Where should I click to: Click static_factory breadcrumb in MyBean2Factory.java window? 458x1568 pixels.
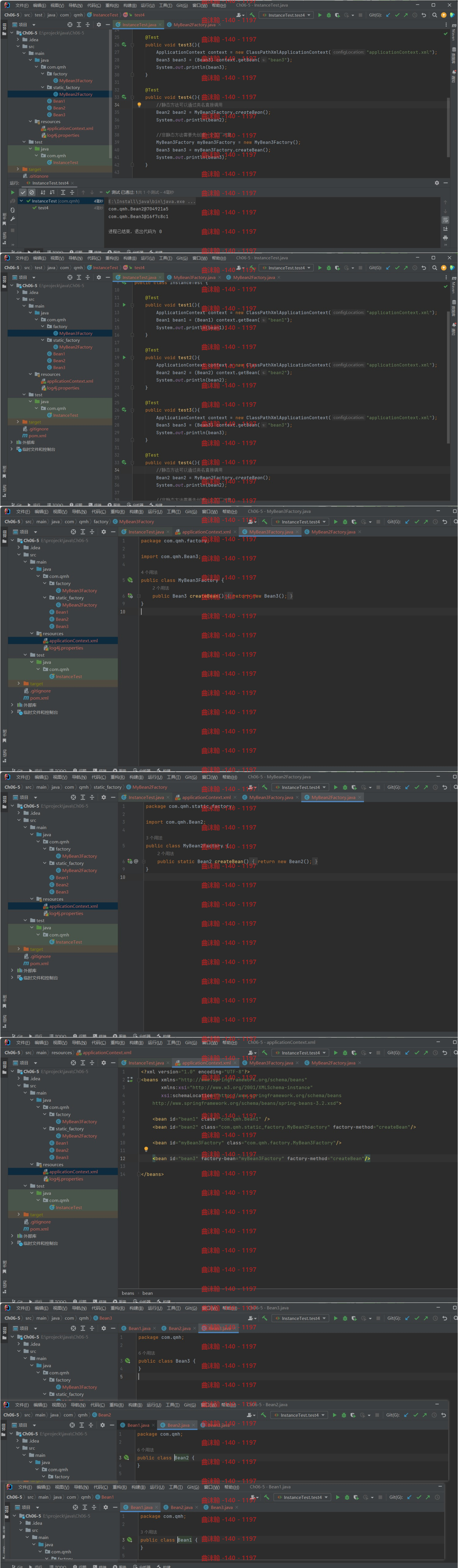coord(108,787)
